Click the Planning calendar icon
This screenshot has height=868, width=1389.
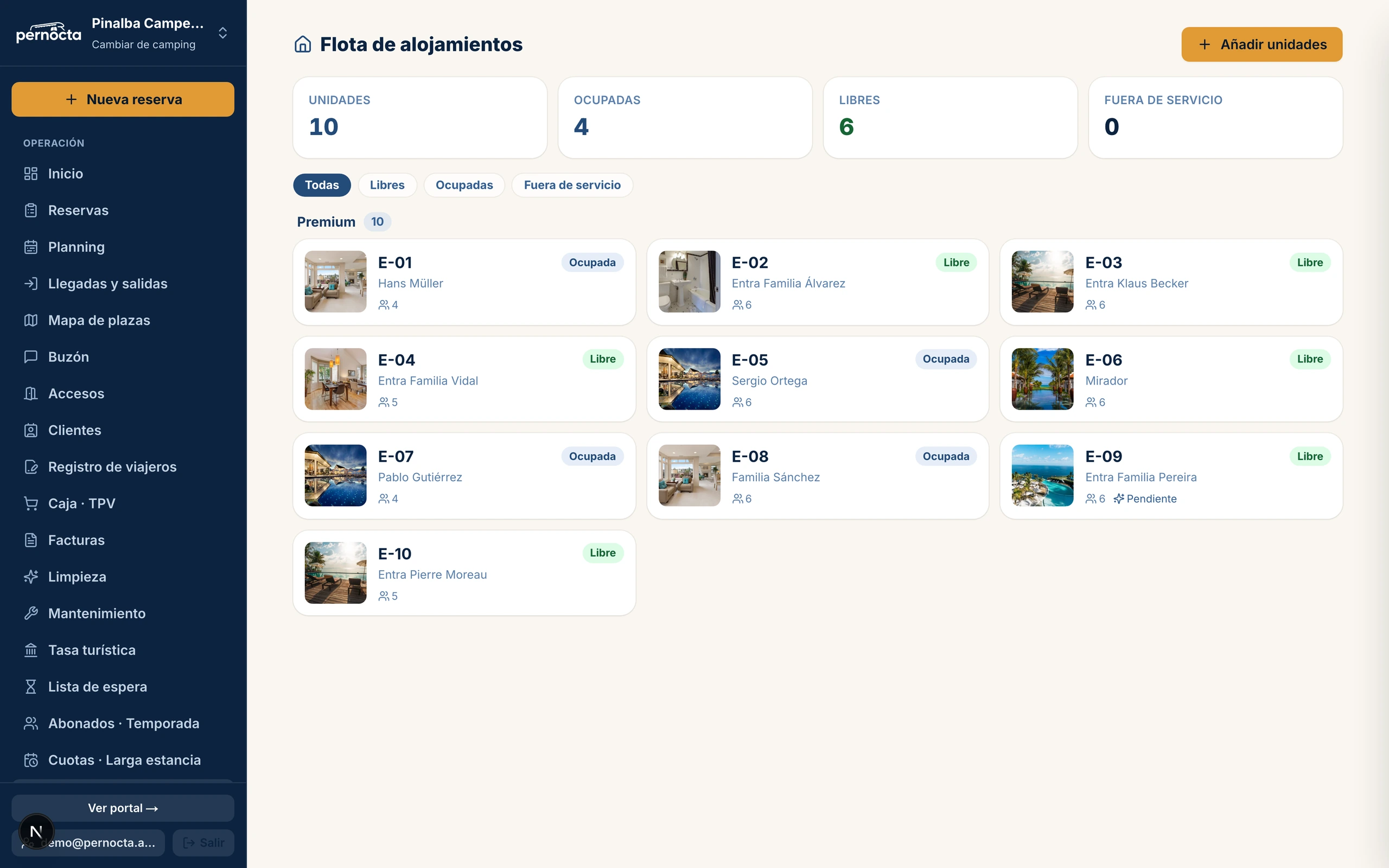point(31,247)
